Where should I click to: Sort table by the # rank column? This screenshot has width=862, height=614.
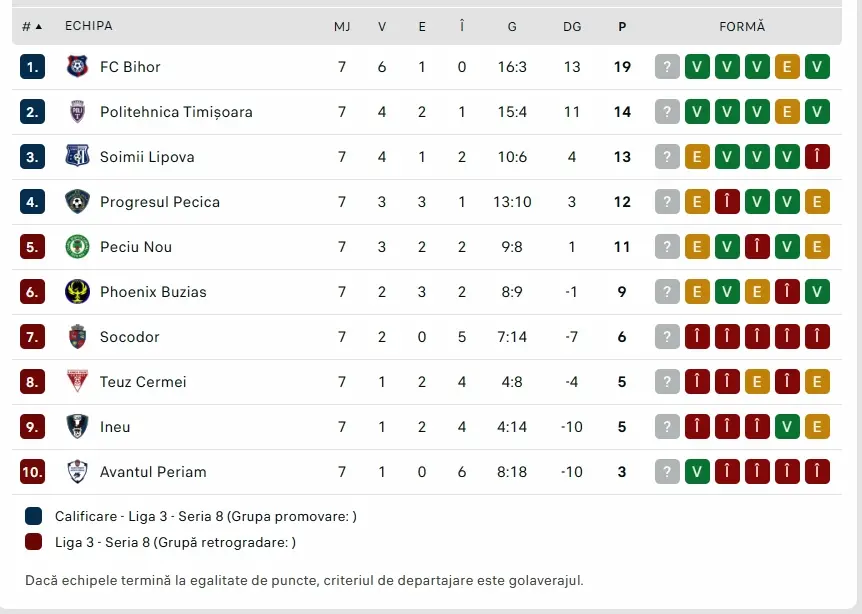(32, 26)
